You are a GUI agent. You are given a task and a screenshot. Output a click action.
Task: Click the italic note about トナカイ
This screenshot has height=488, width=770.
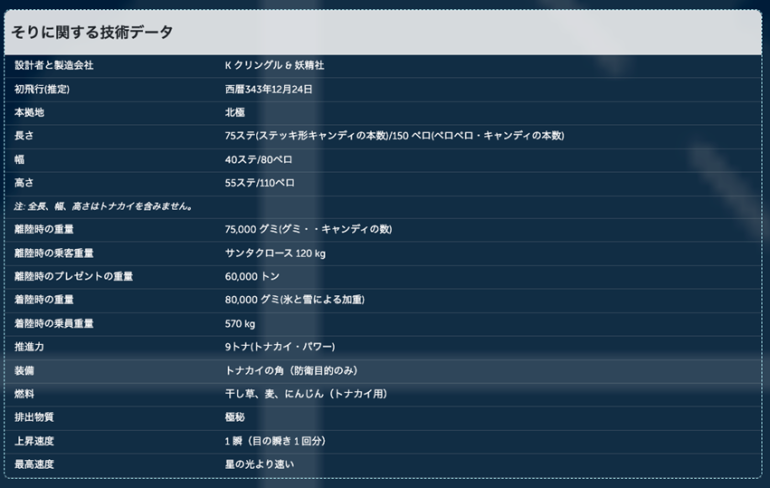[103, 206]
